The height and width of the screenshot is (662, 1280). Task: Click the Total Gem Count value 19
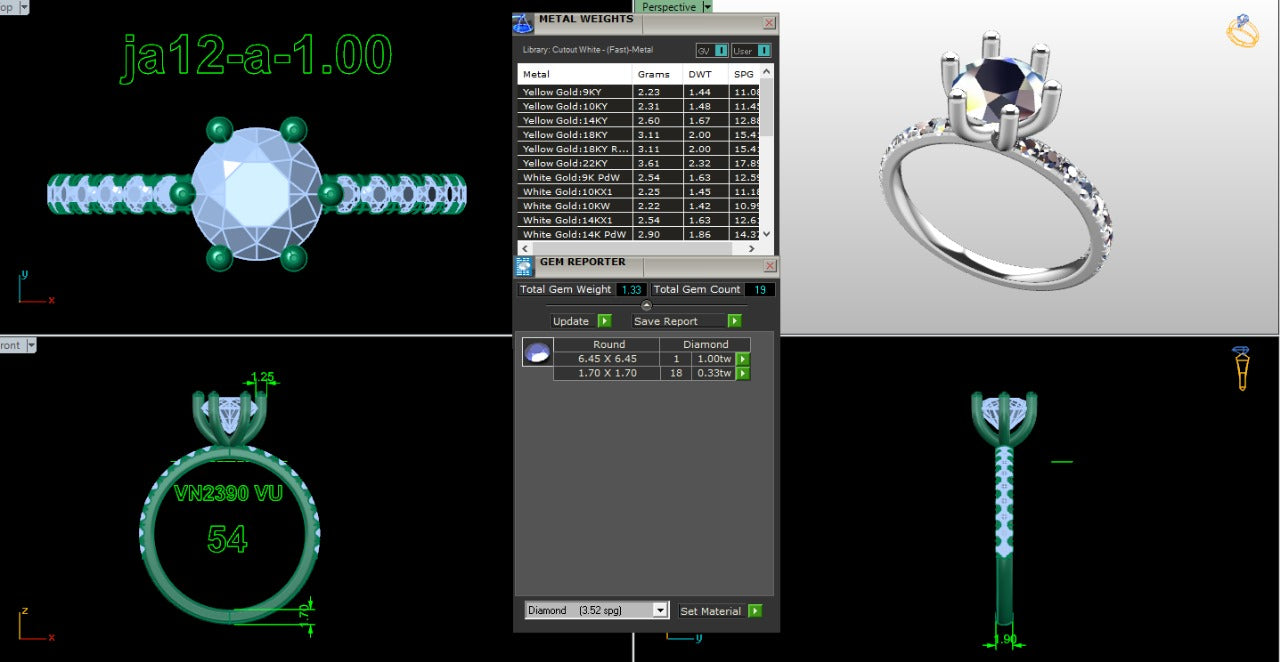coord(760,289)
